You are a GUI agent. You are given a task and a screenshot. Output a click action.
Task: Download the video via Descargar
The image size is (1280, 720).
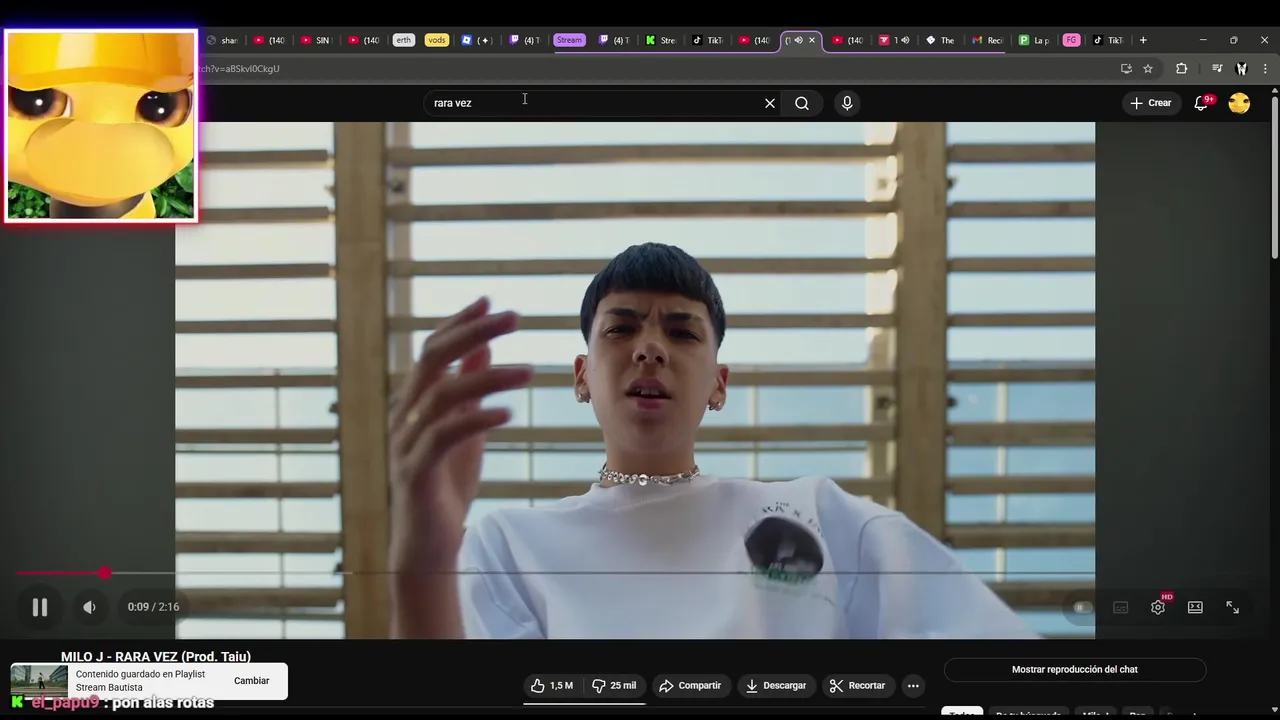[776, 685]
